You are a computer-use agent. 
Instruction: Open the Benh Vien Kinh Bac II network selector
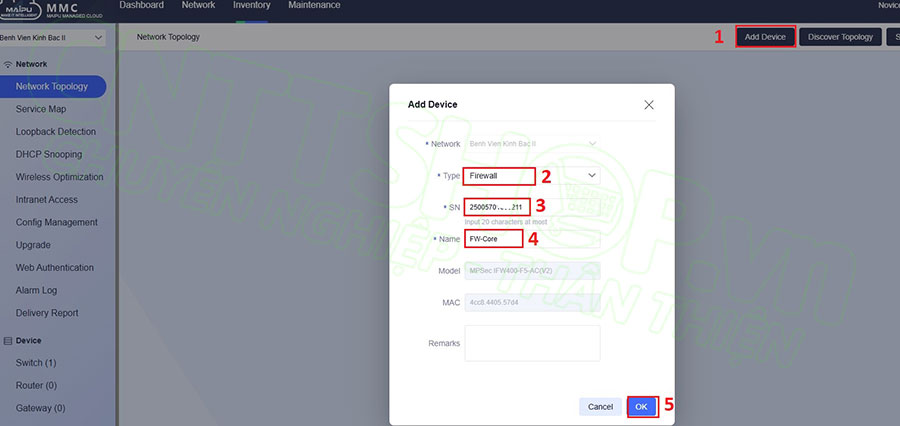(x=52, y=38)
